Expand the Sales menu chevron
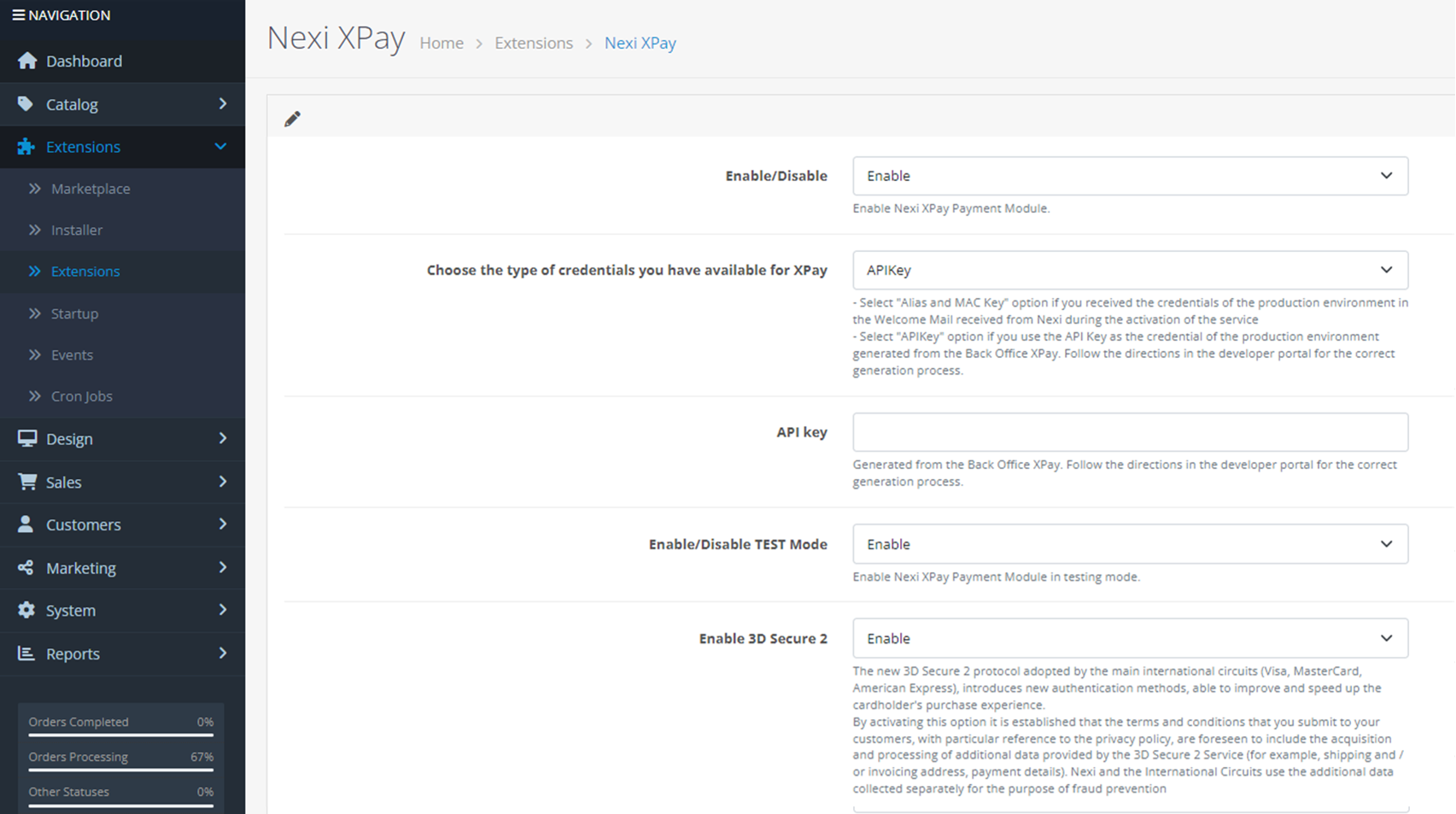 coord(223,482)
